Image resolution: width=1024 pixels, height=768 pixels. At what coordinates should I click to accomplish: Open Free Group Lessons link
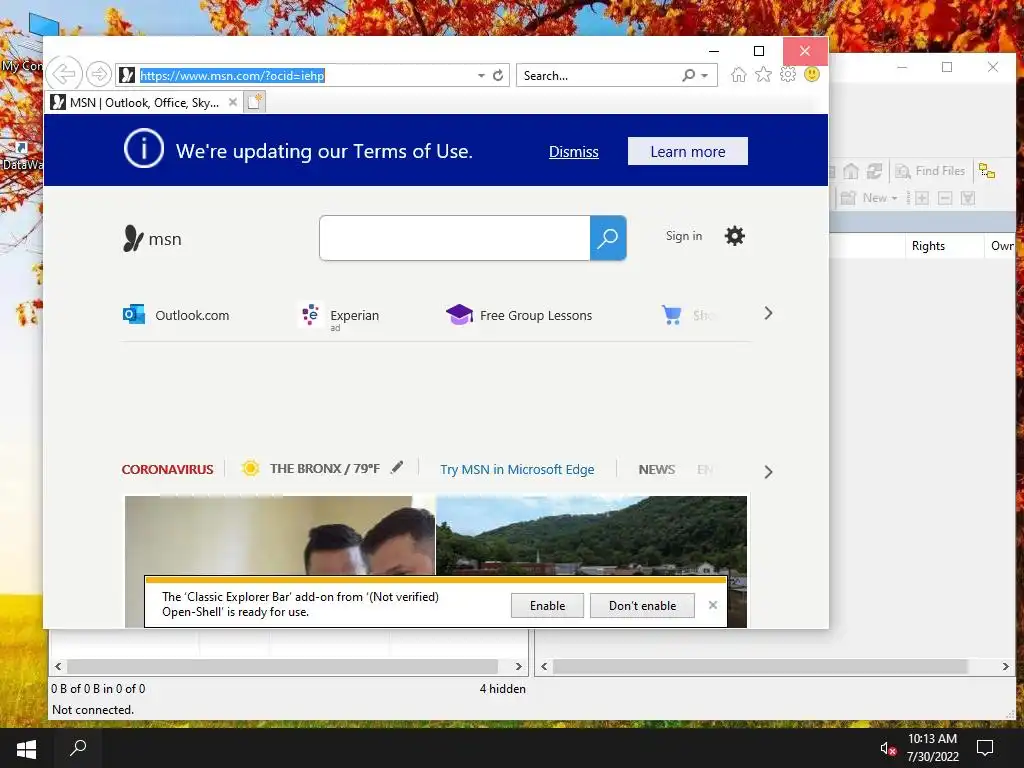pyautogui.click(x=519, y=315)
